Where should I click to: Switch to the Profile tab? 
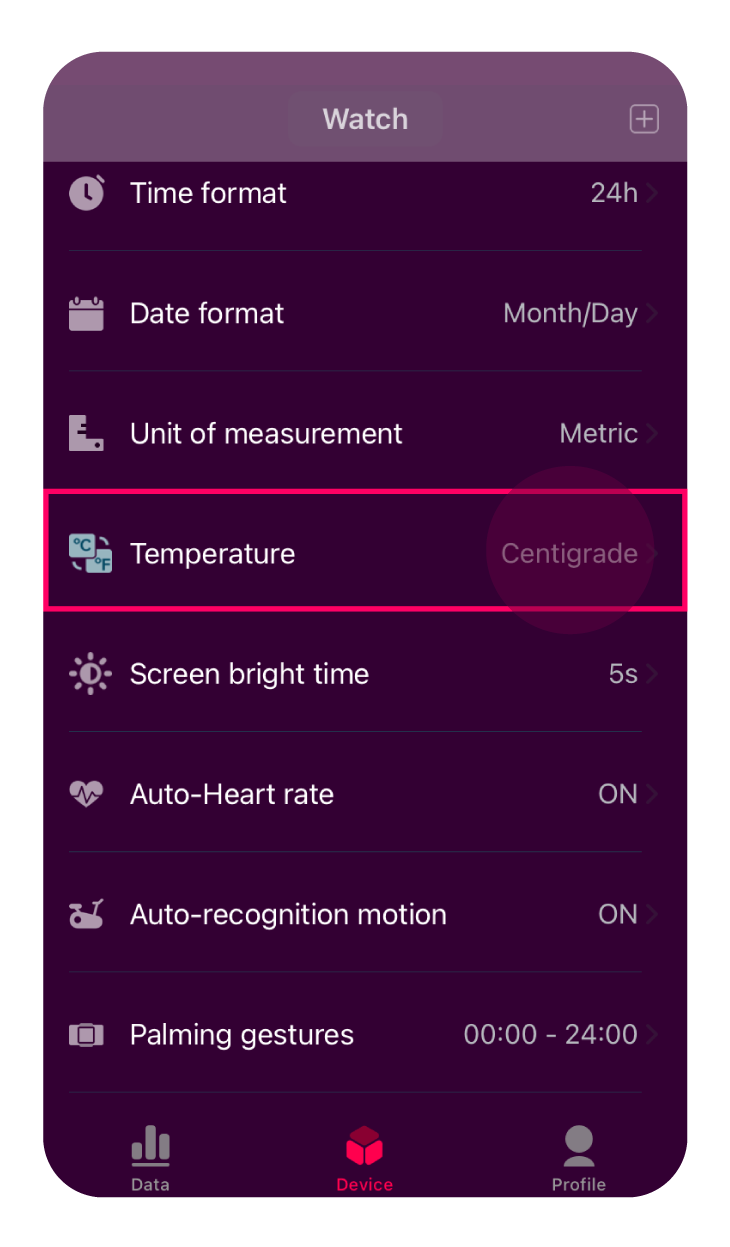(x=578, y=1157)
